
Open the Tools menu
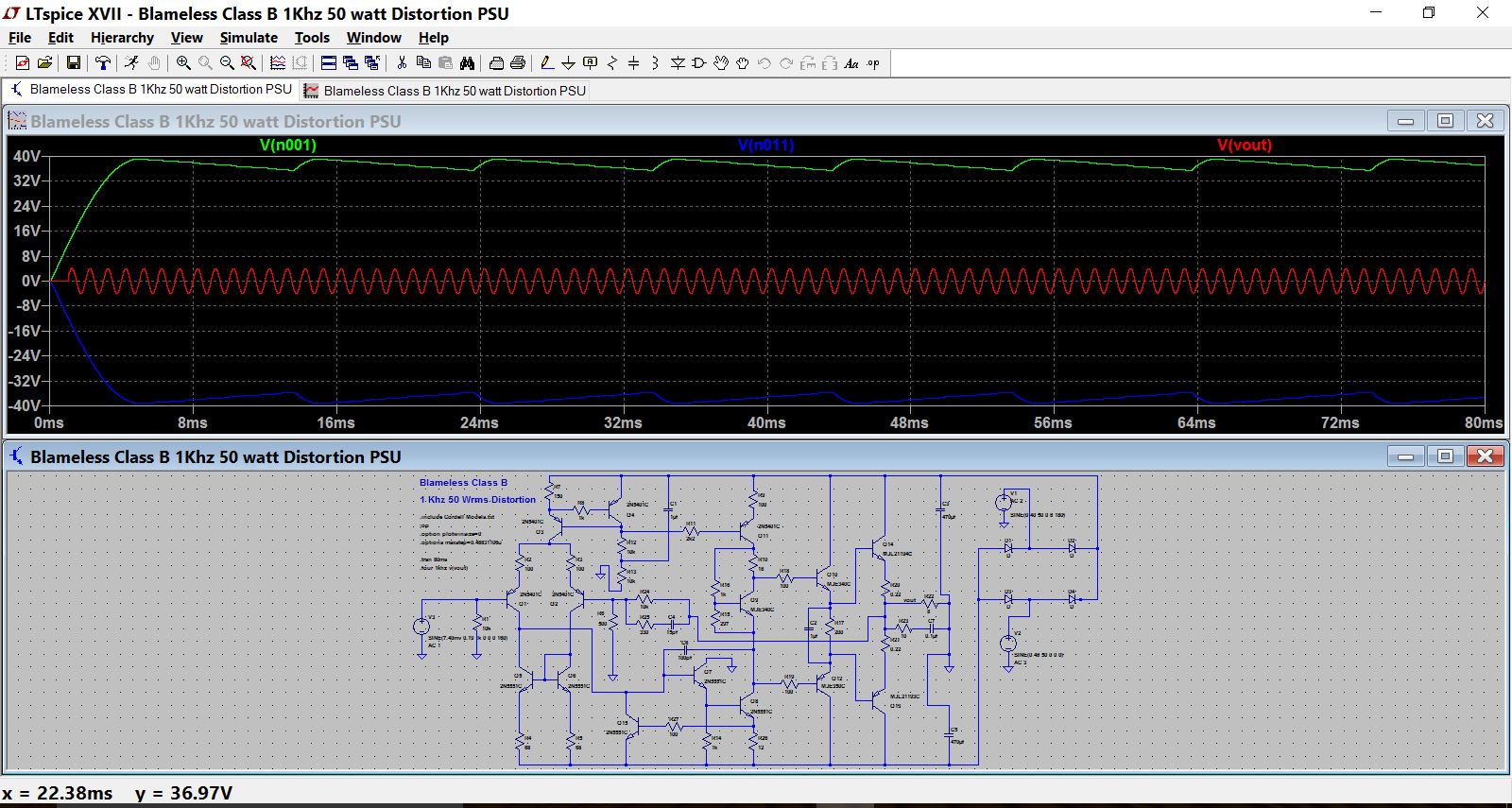coord(312,38)
